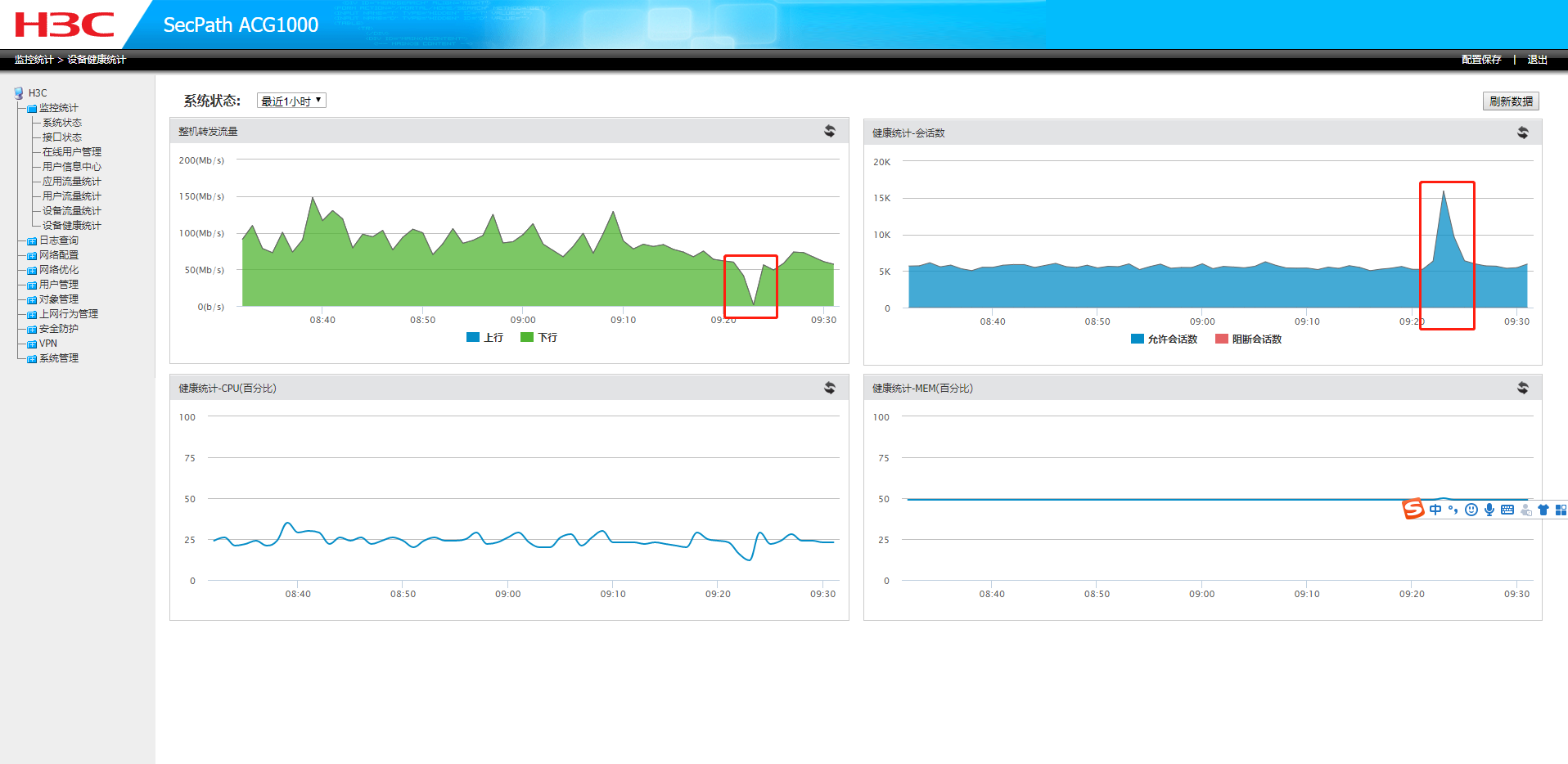Refresh the 健康统计-会话数 chart panel
This screenshot has width=1568, height=764.
click(1522, 133)
